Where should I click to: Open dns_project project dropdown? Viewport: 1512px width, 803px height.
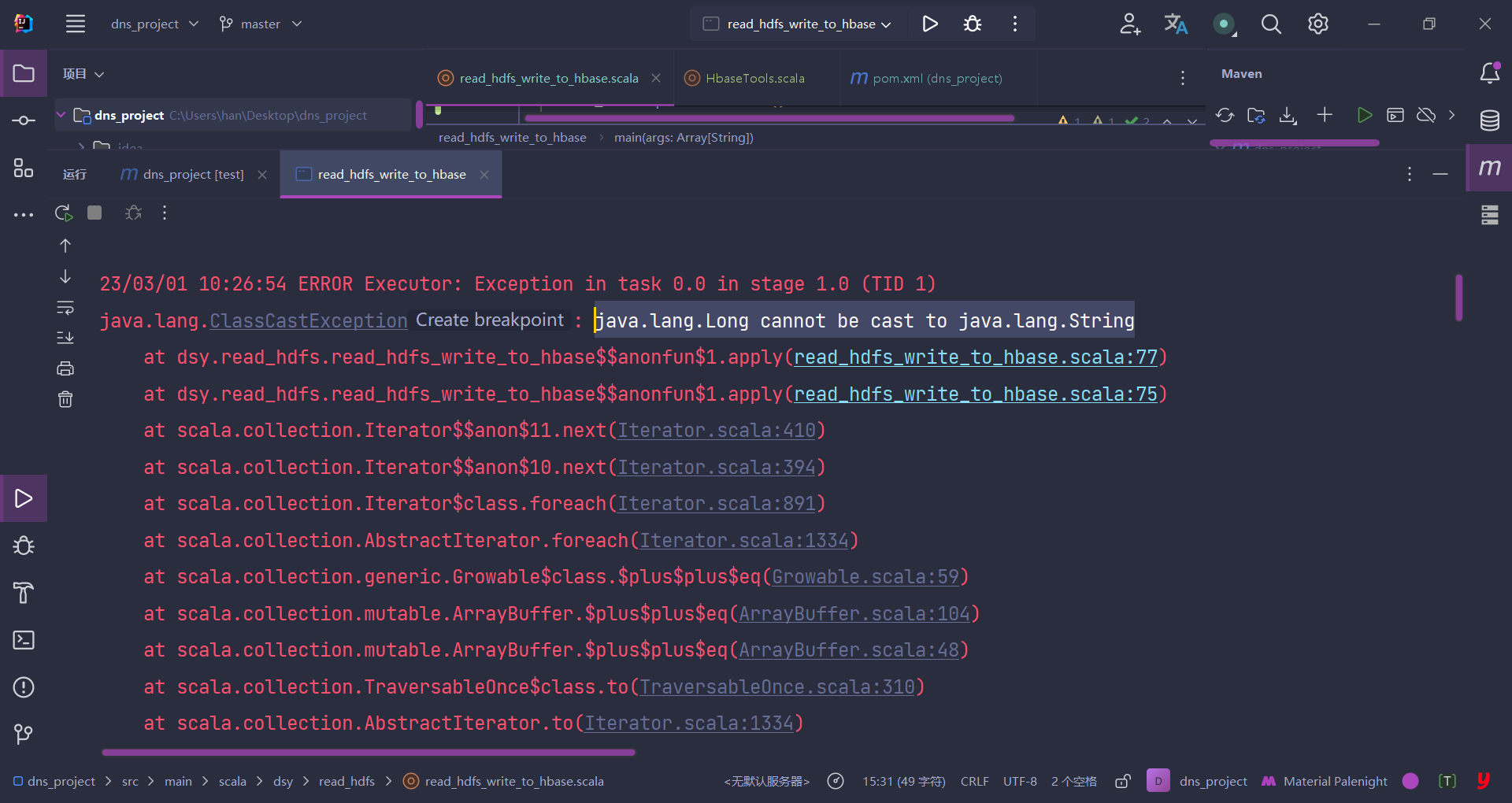(x=154, y=24)
